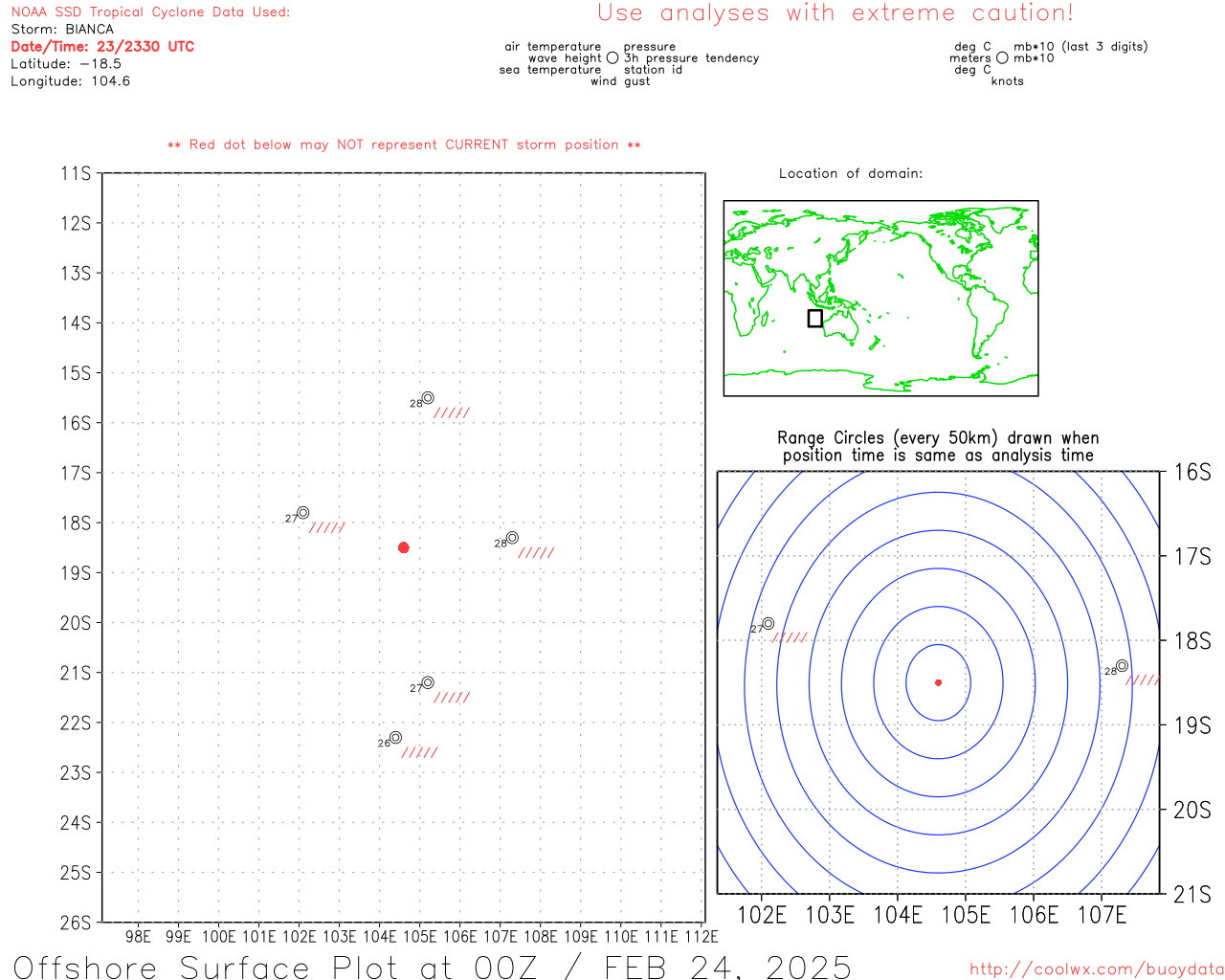The image size is (1225, 980).
Task: Select the station circle near 15.5S 105E
Action: [428, 398]
